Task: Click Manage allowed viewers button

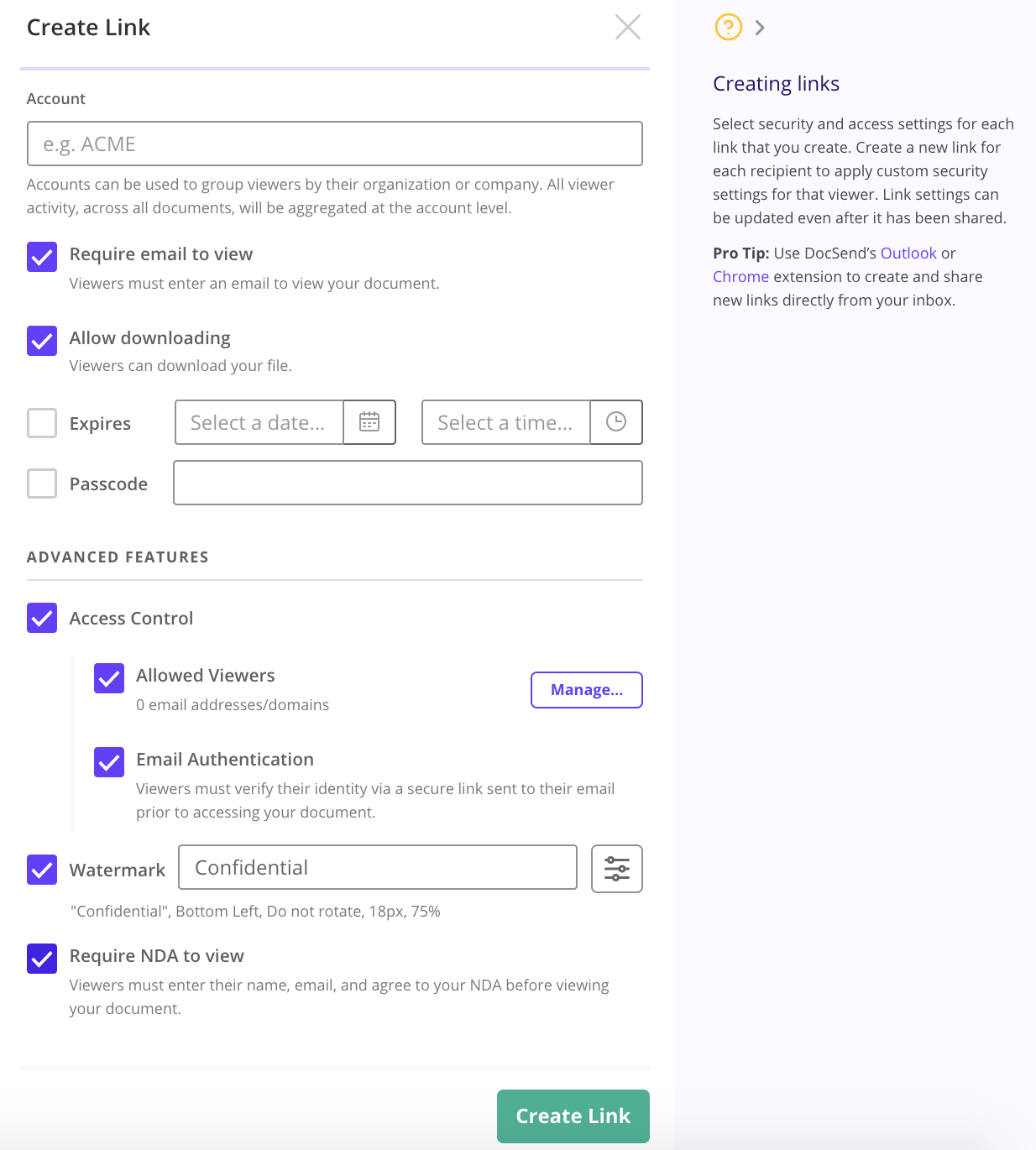Action: tap(586, 690)
